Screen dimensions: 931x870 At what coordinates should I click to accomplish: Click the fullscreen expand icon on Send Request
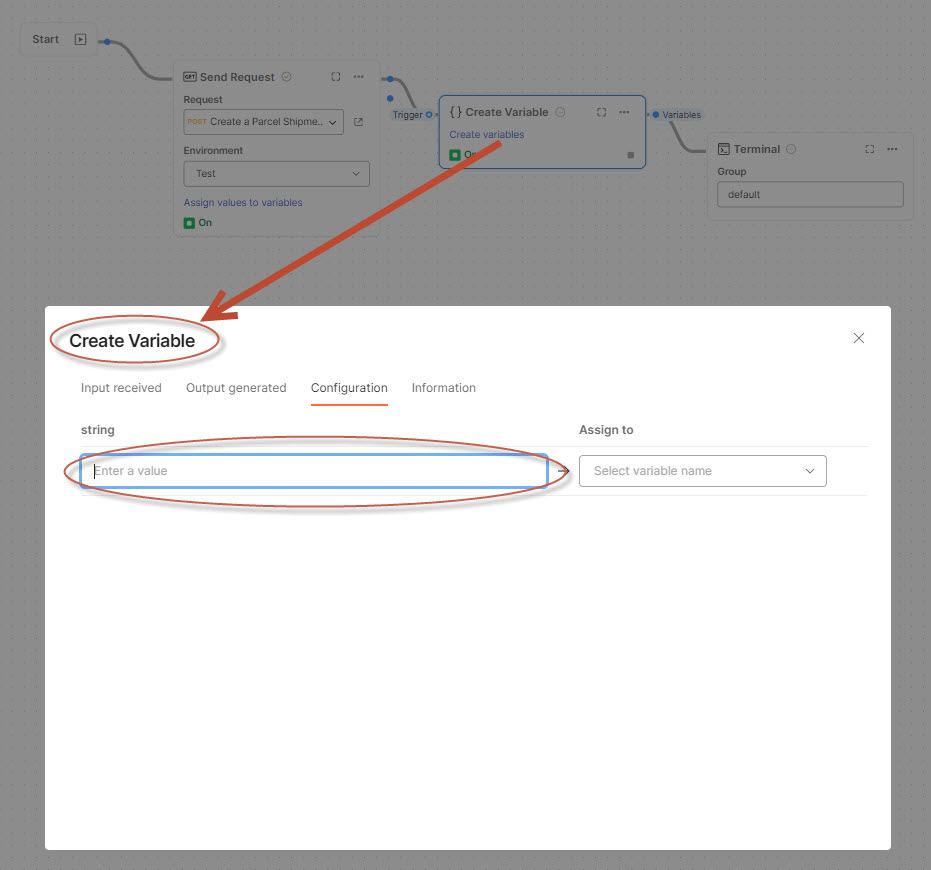[x=336, y=77]
